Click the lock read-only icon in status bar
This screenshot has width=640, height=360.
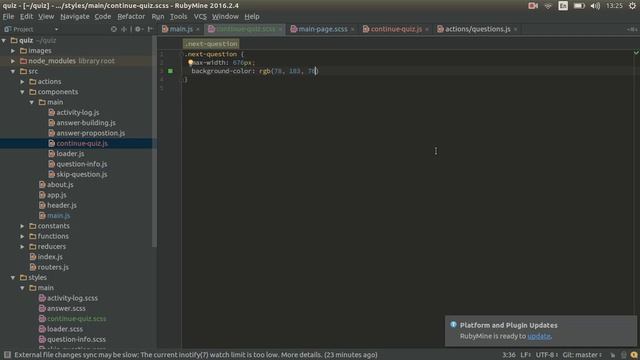(613, 355)
